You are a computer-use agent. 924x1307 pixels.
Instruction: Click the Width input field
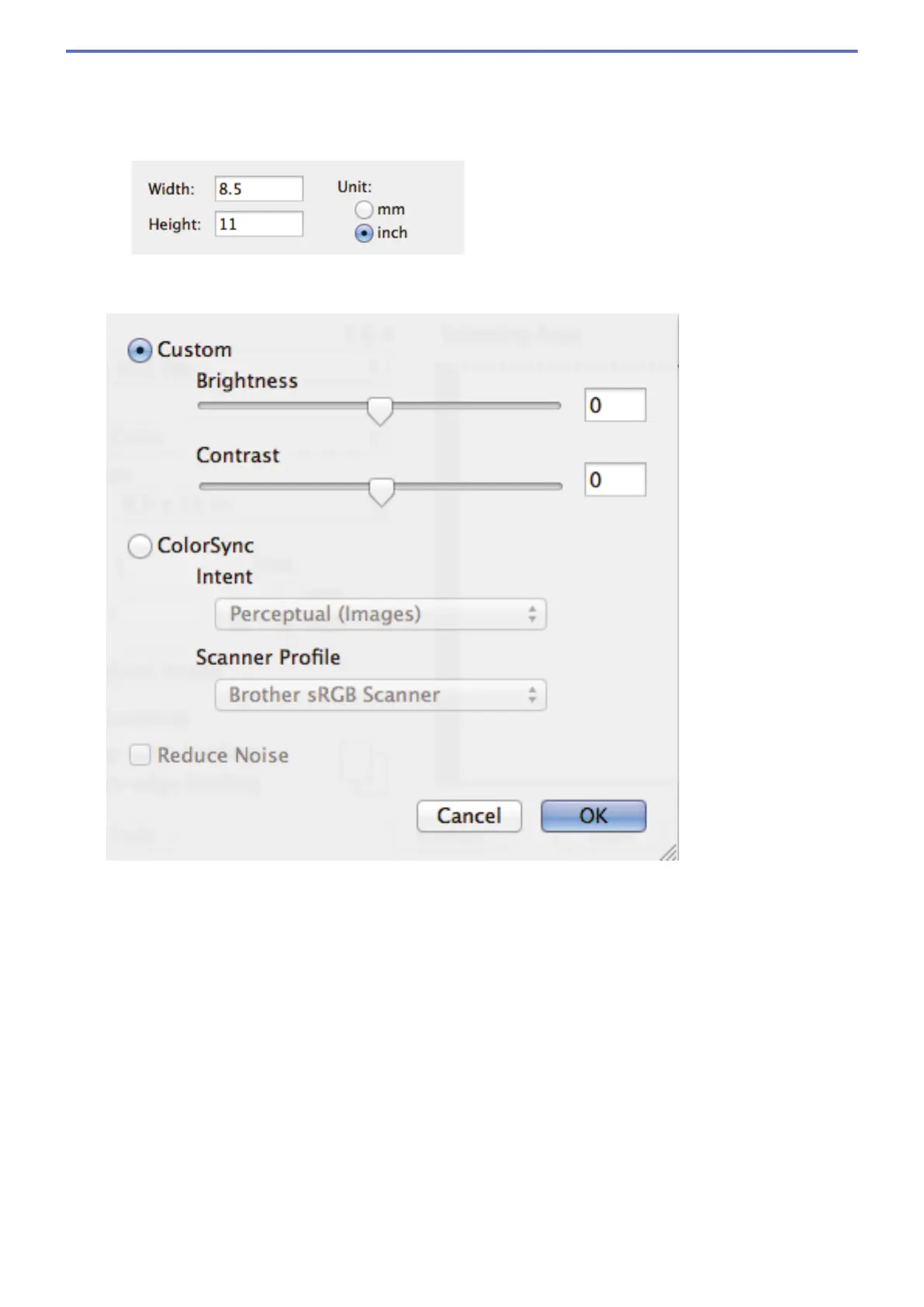259,189
